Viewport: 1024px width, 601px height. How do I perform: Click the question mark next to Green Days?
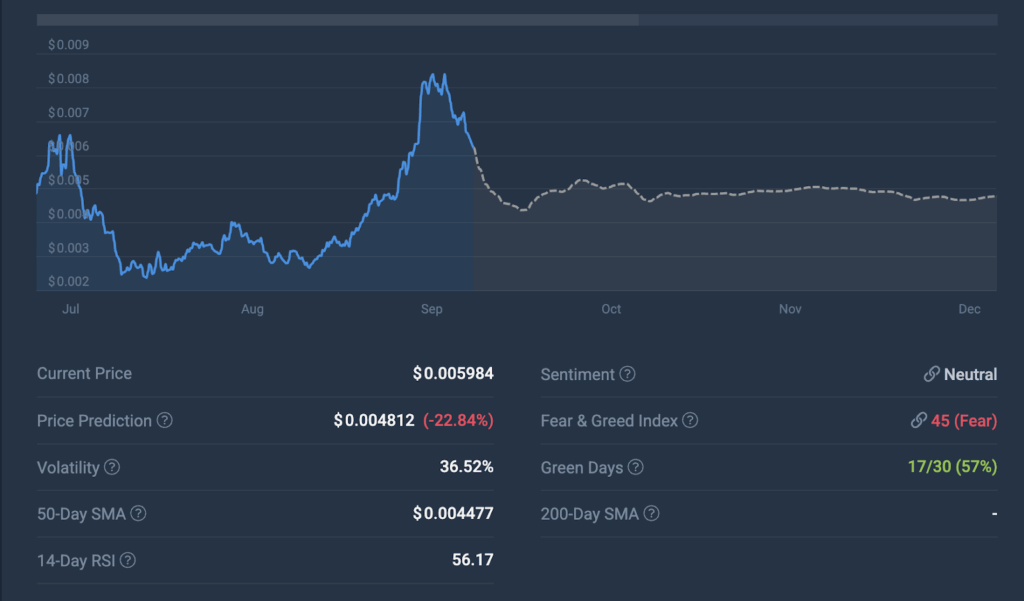click(x=636, y=468)
